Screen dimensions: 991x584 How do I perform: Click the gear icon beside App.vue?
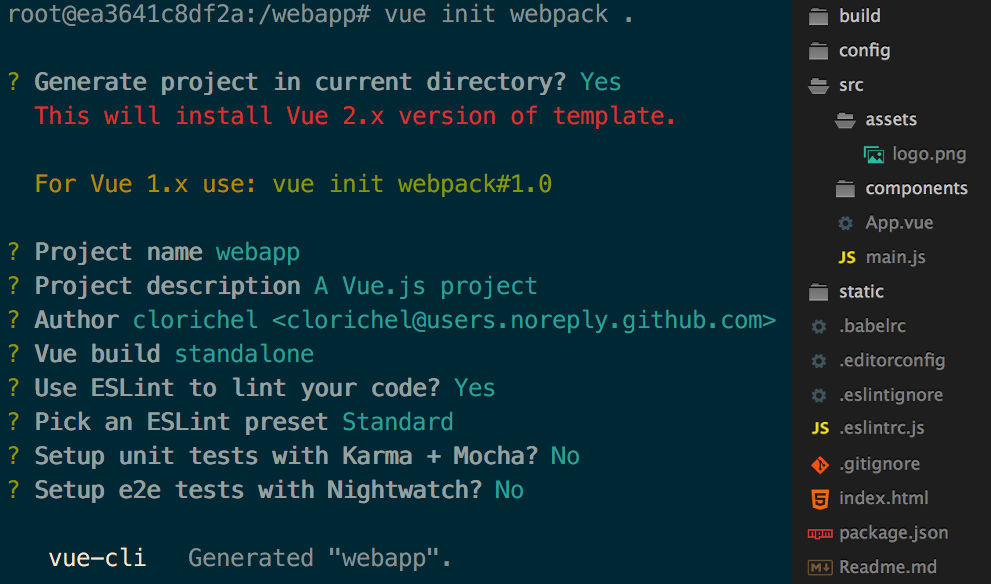845,223
